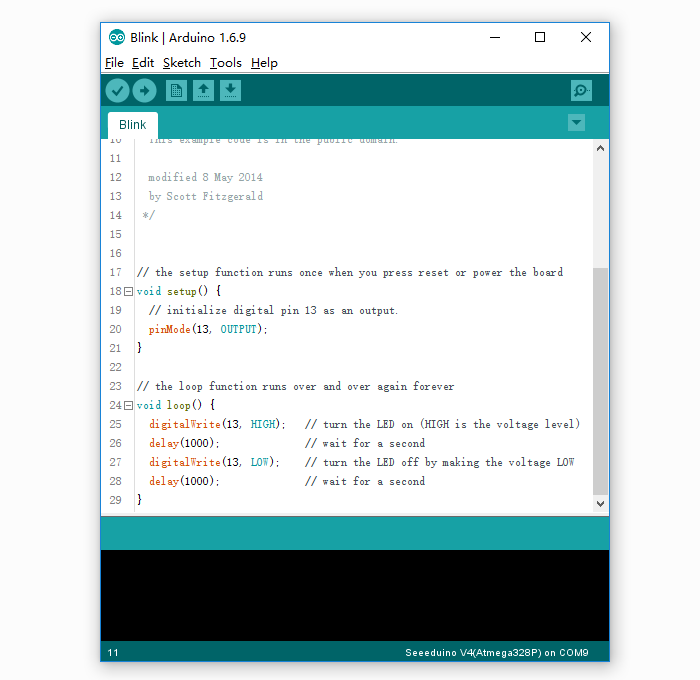Create a new sketch with the page icon
This screenshot has width=700, height=680.
pyautogui.click(x=176, y=91)
